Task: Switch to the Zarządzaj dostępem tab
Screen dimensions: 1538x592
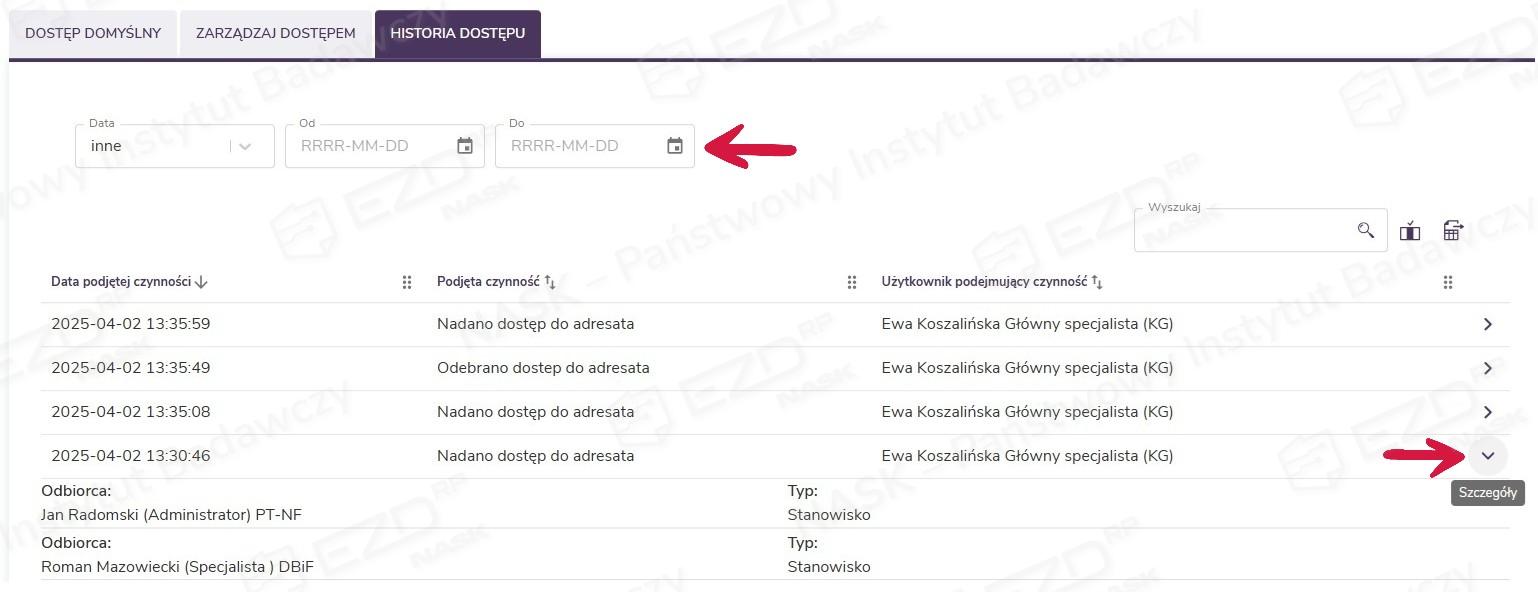Action: (276, 34)
